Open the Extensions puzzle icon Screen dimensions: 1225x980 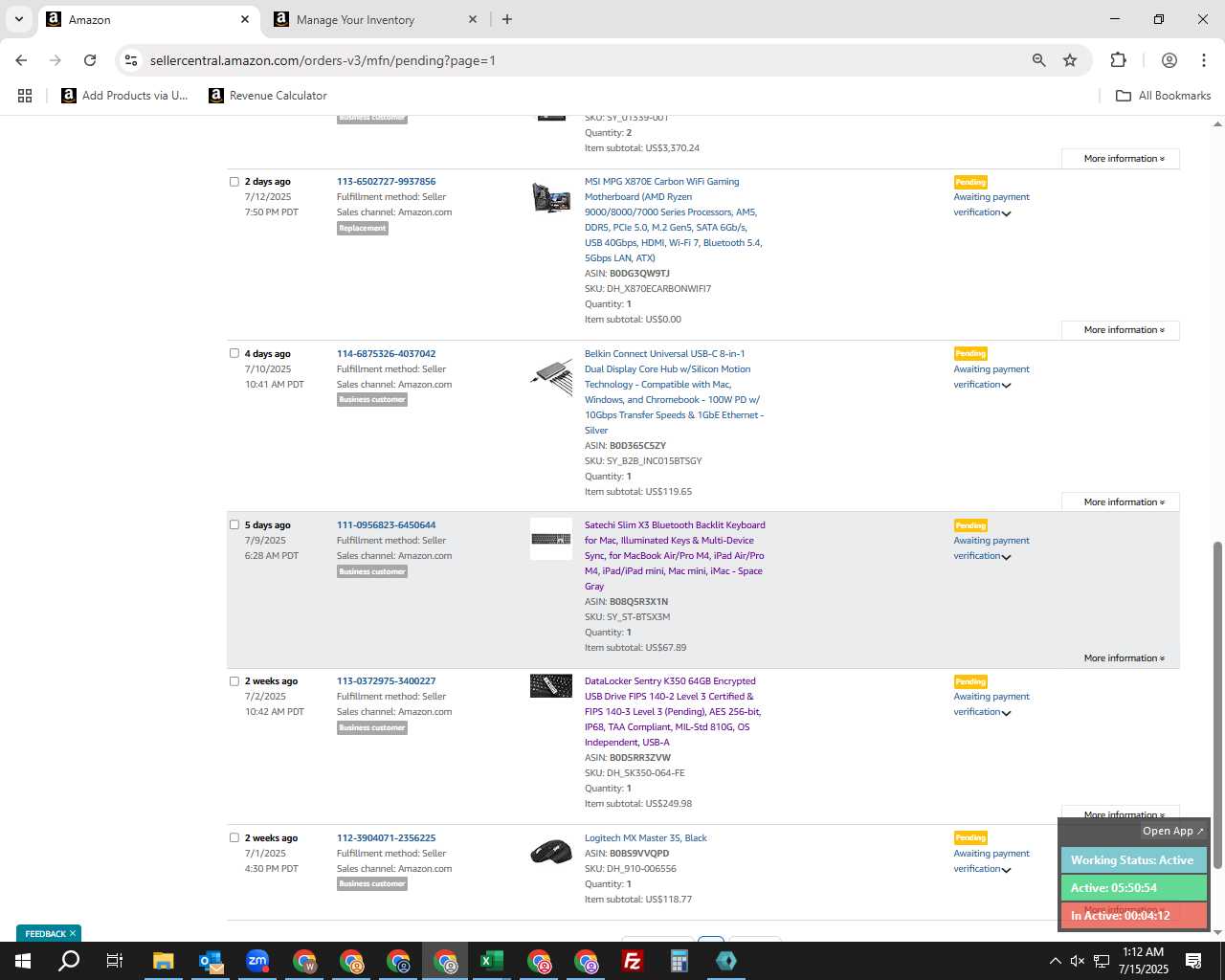coord(1118,60)
